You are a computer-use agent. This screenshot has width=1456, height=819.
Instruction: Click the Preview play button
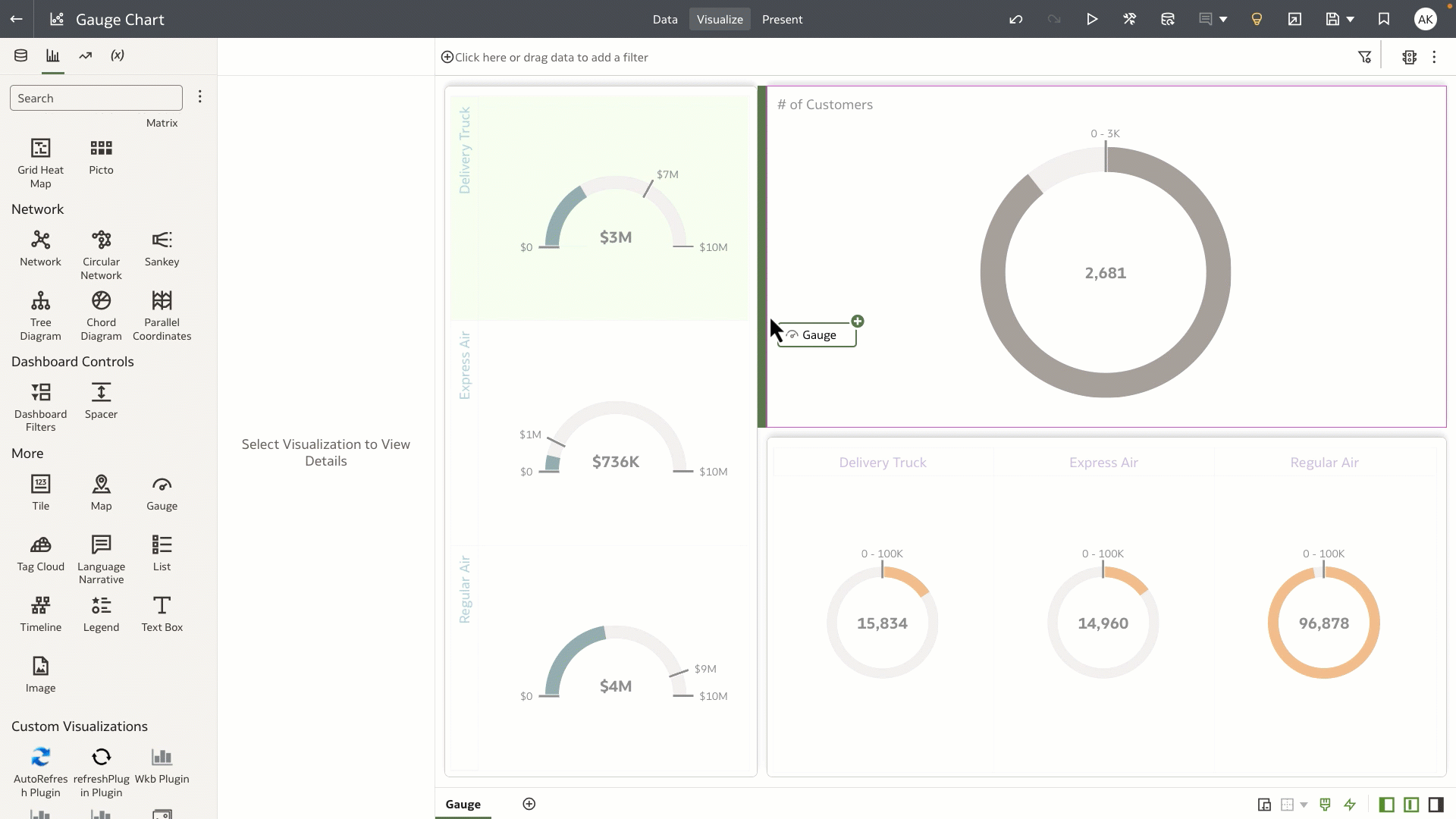[x=1092, y=19]
